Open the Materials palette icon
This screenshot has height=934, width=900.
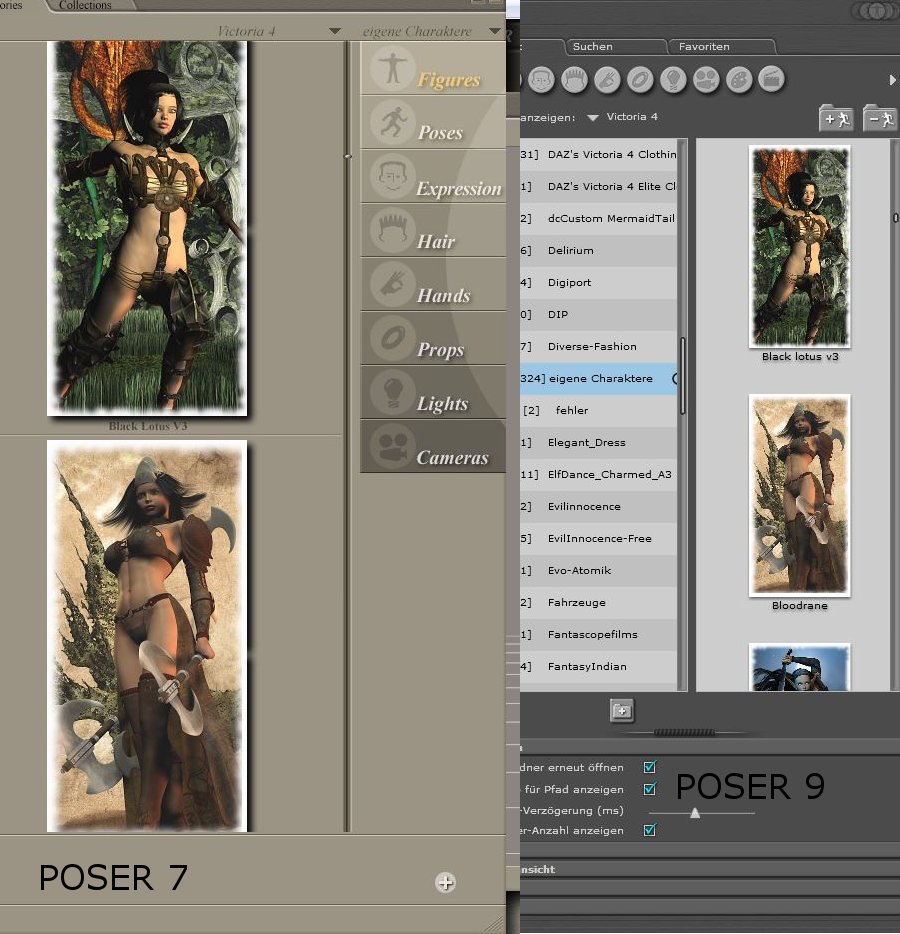click(739, 79)
